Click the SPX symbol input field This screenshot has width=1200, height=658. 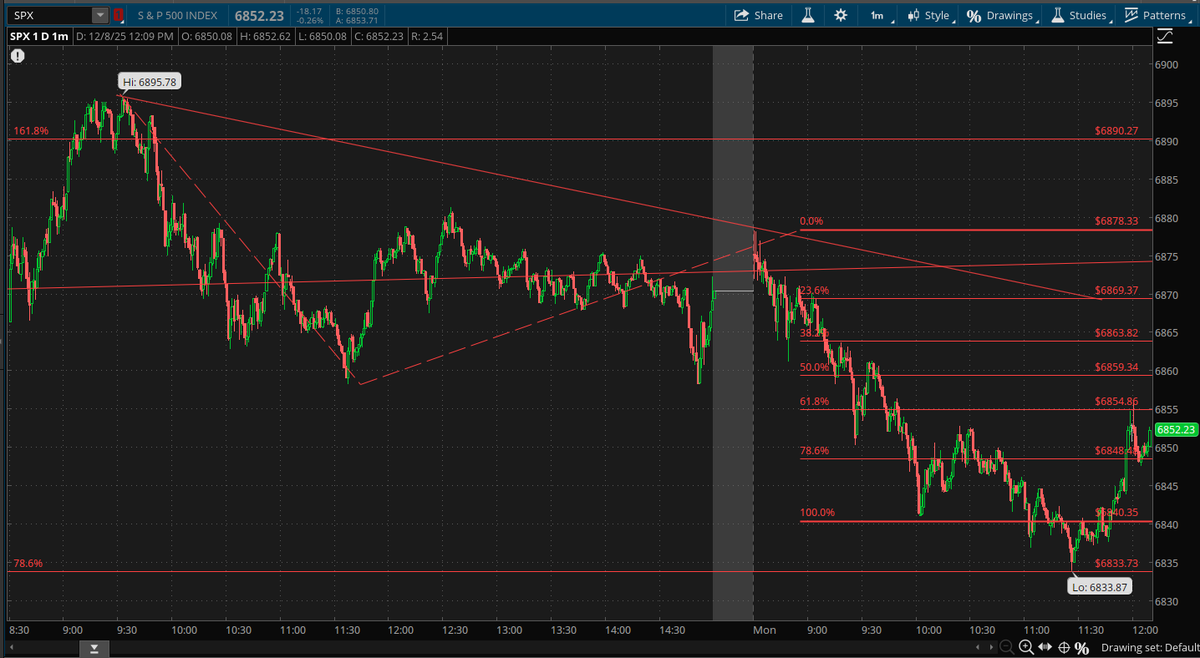[50, 15]
